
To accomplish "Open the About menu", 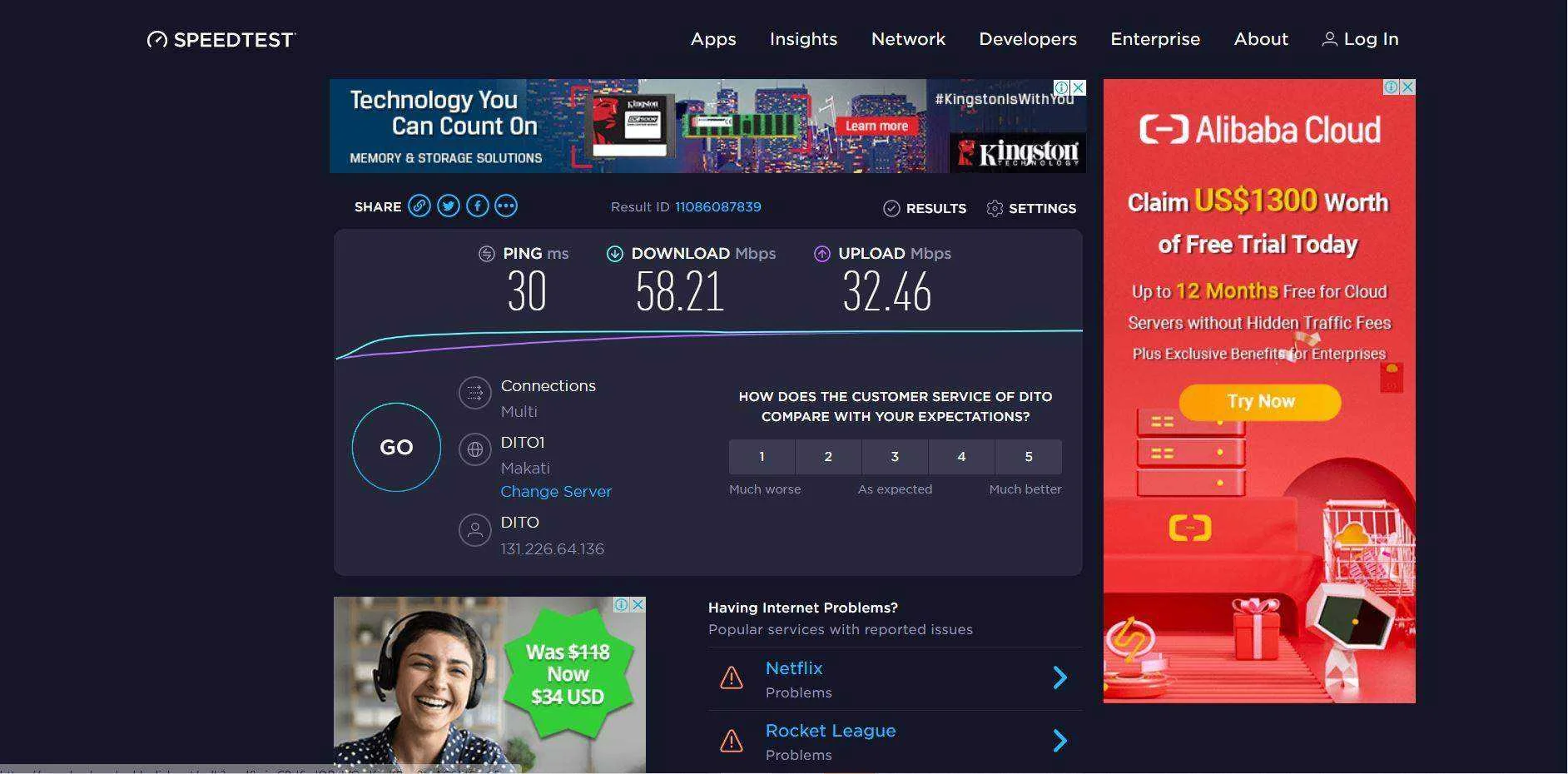I will 1261,39.
